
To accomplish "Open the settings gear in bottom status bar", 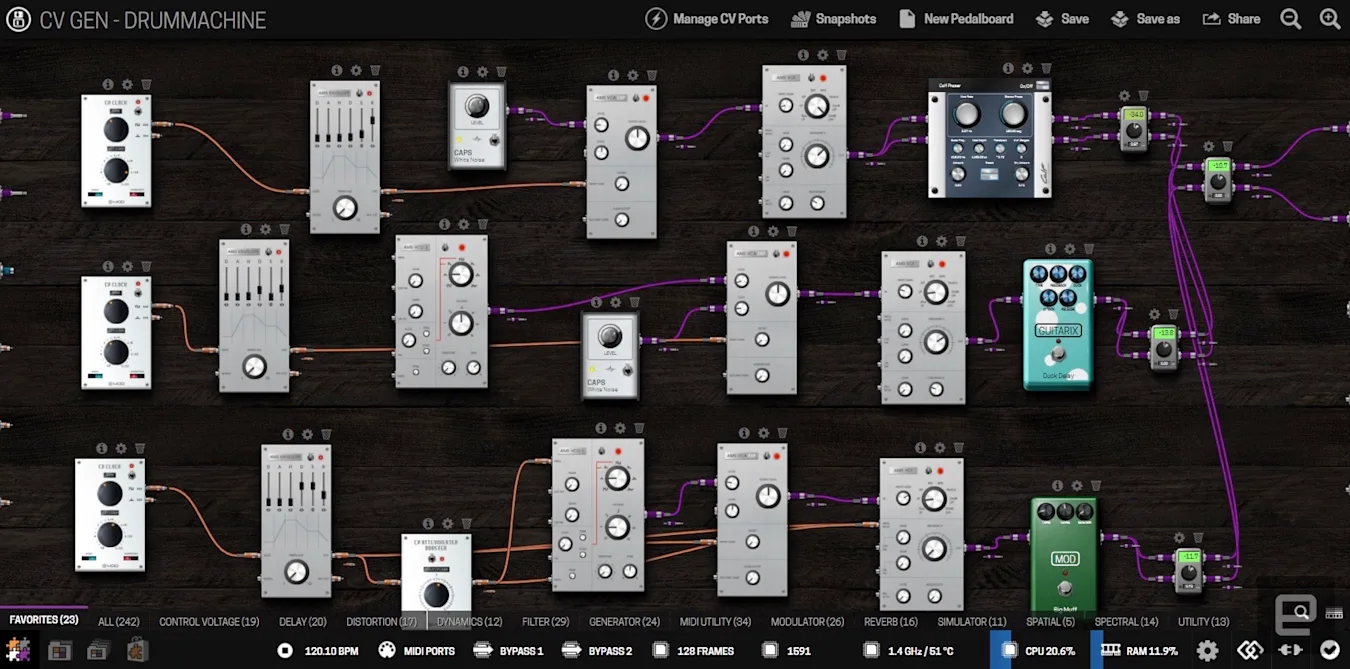I will tap(1207, 651).
